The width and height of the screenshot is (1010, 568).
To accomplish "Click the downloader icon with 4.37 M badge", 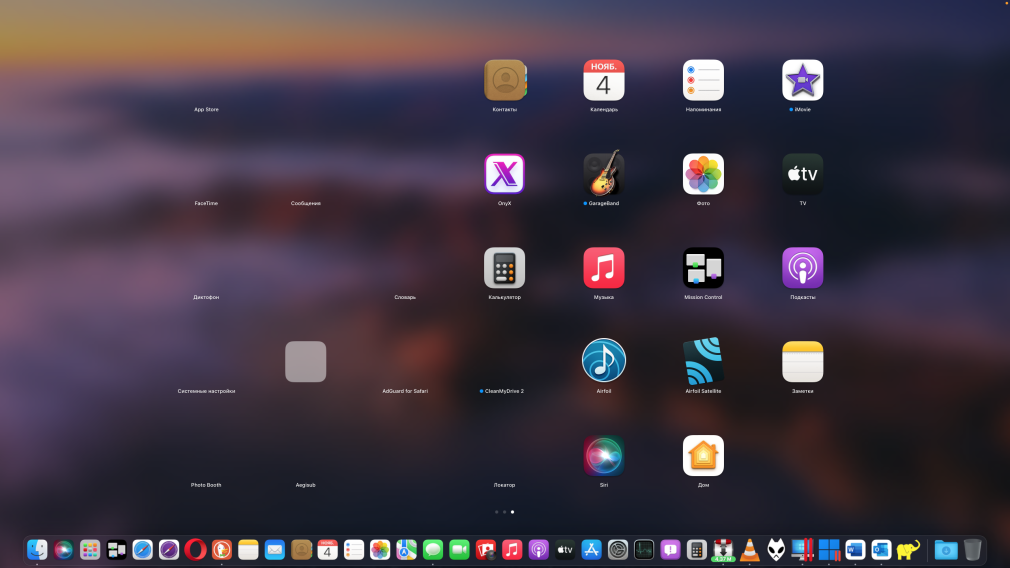I will (723, 549).
